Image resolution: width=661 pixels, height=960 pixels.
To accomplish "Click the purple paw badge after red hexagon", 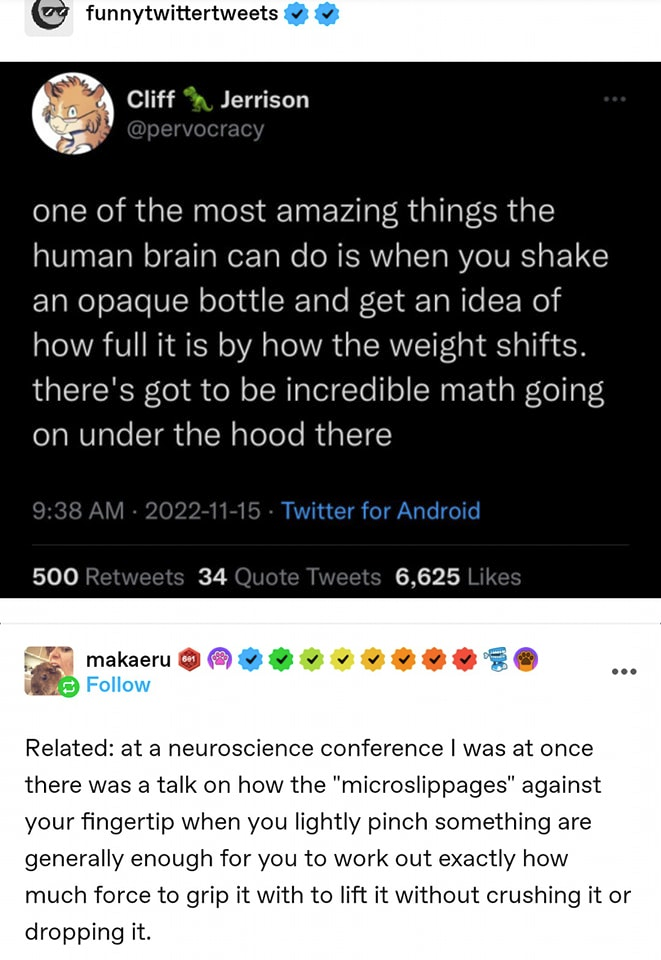I will pos(220,659).
